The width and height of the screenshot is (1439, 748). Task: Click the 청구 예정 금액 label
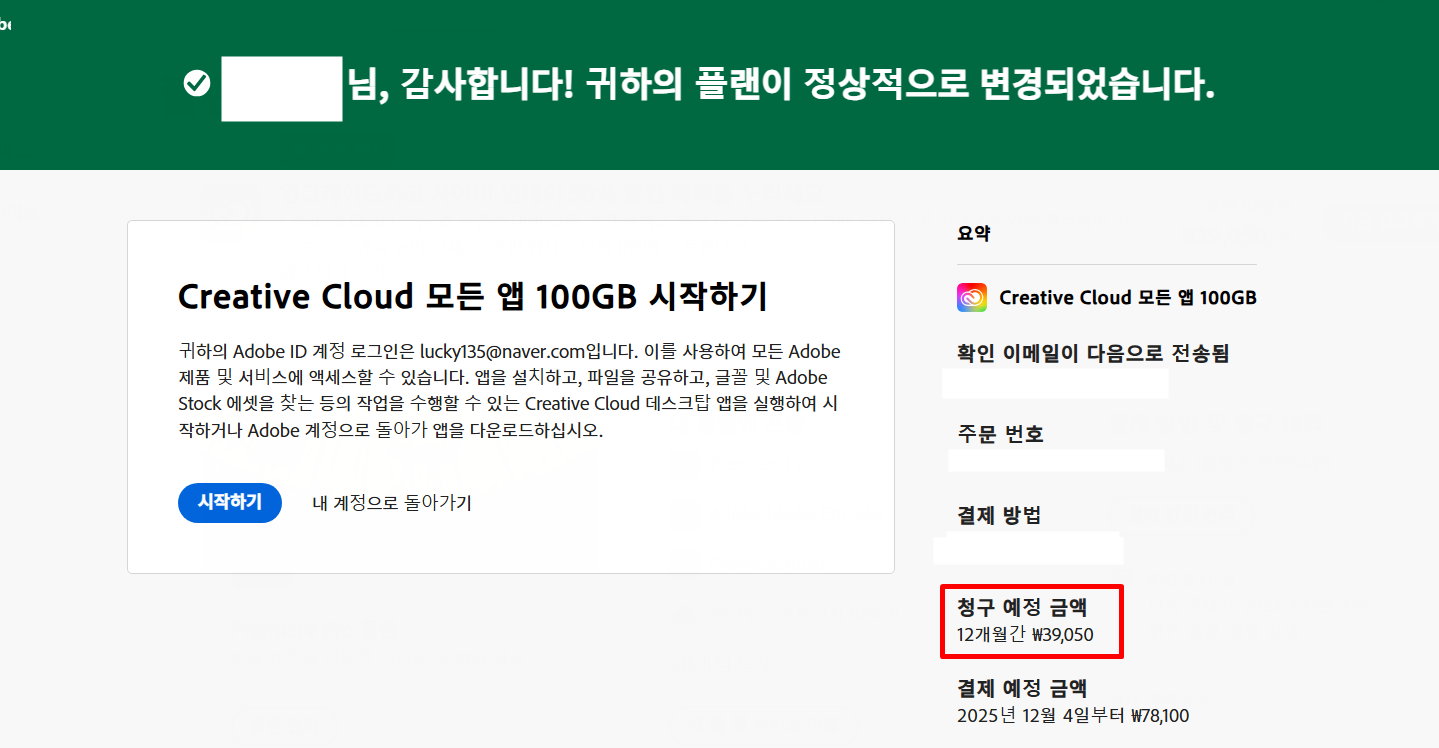1022,607
